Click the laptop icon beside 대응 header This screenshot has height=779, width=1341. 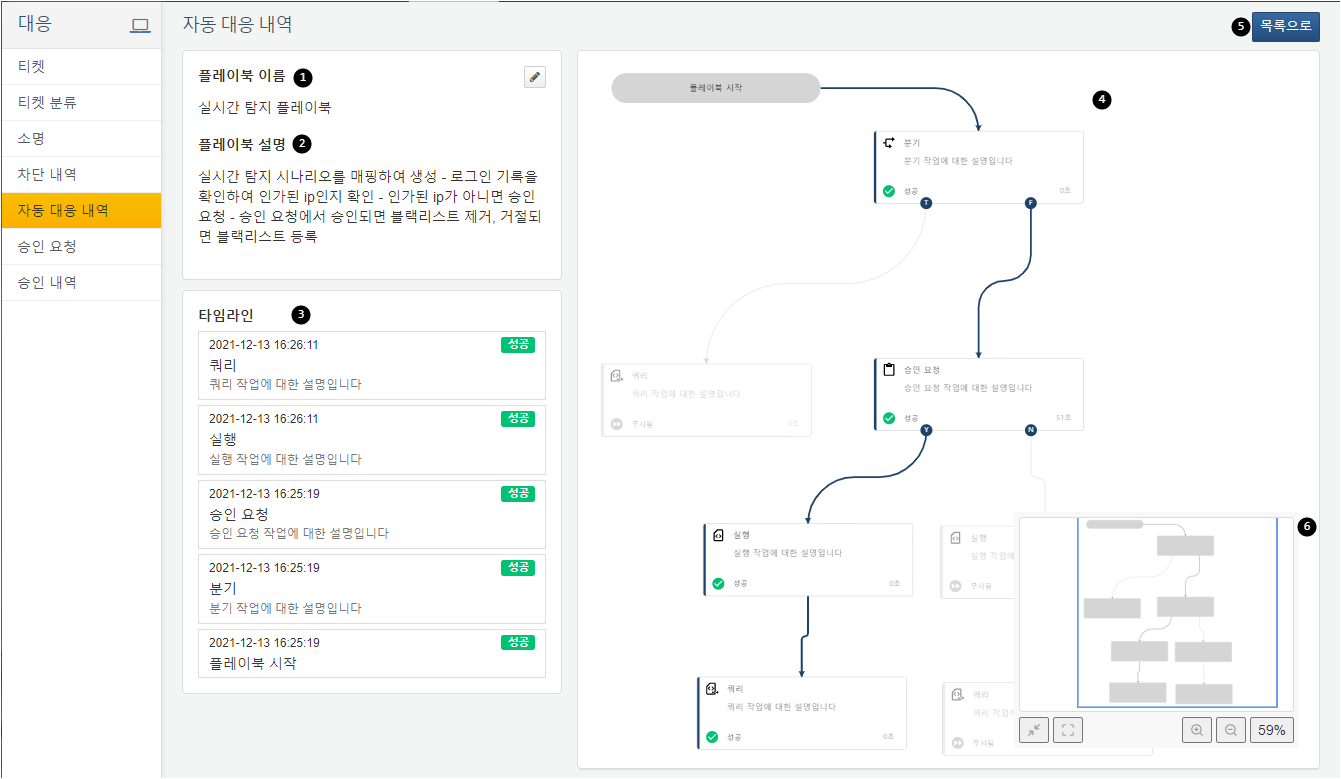(140, 26)
